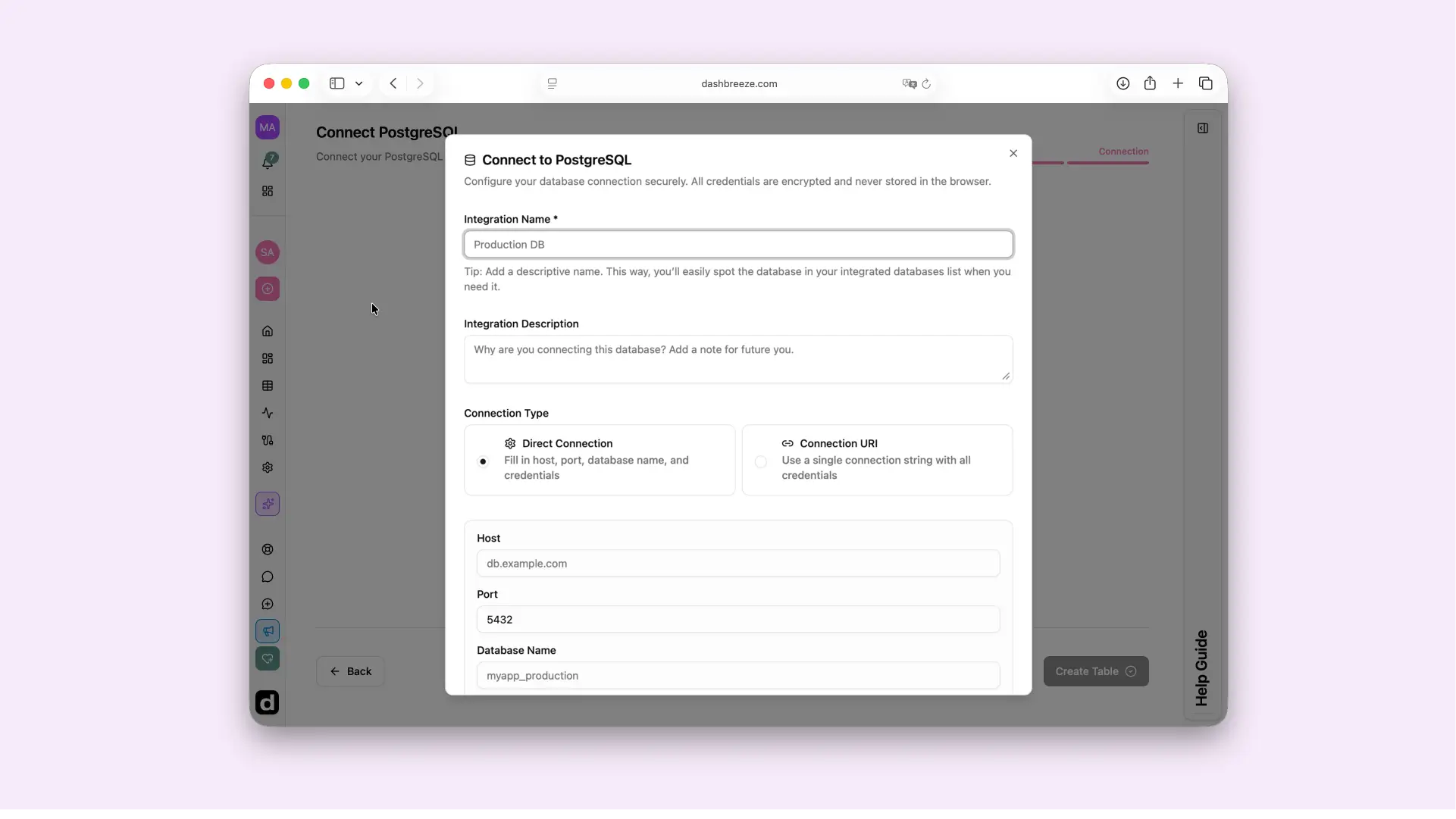Click the Safari share icon

point(1151,83)
